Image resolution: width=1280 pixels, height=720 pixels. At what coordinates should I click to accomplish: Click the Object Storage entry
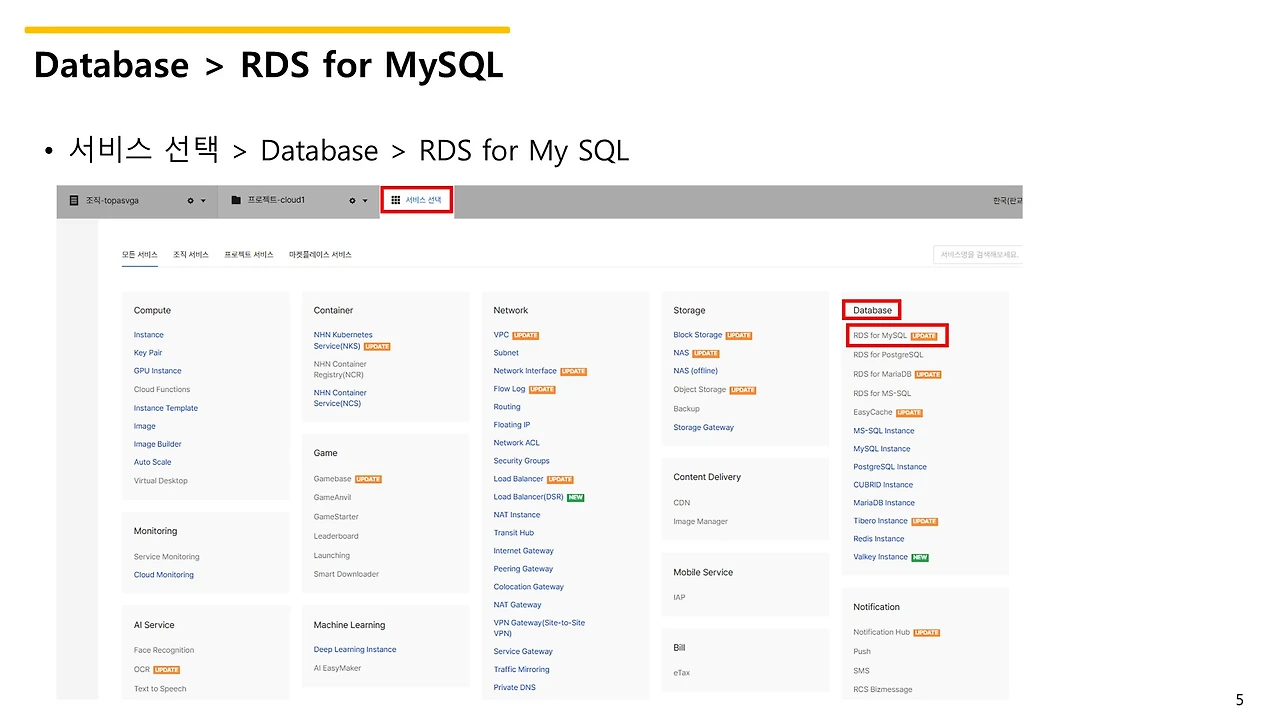point(699,390)
